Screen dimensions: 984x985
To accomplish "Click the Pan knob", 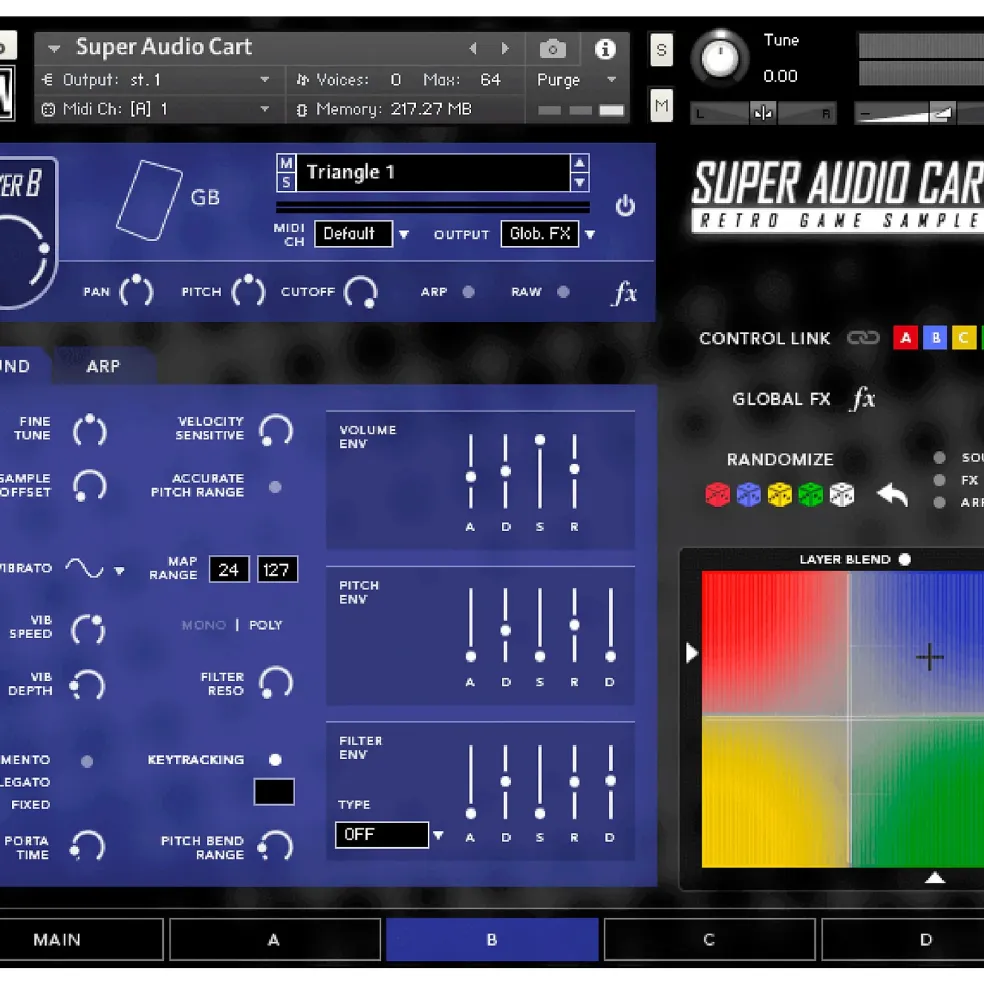I will pyautogui.click(x=136, y=291).
